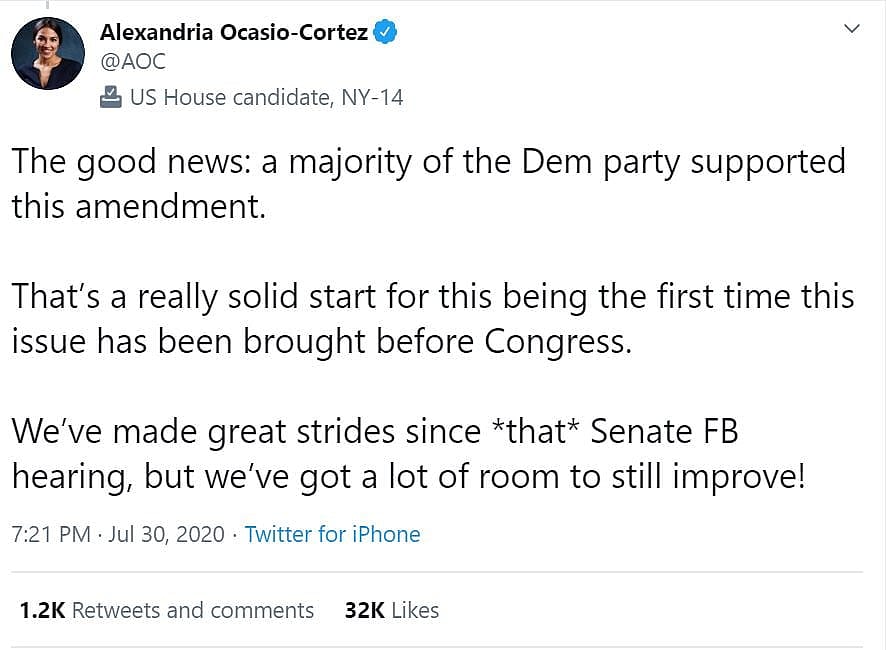This screenshot has height=650, width=886.
Task: View the Likes list
Action: (x=414, y=610)
